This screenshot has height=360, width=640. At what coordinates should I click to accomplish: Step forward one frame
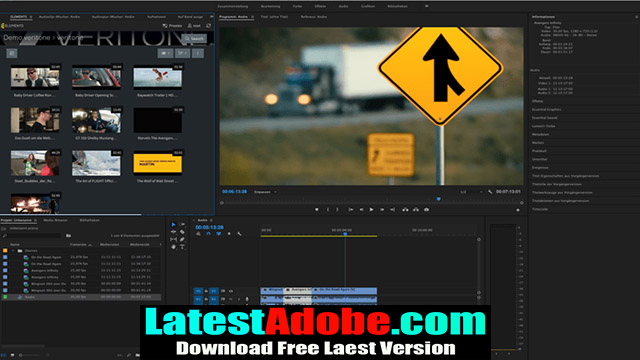(382, 210)
